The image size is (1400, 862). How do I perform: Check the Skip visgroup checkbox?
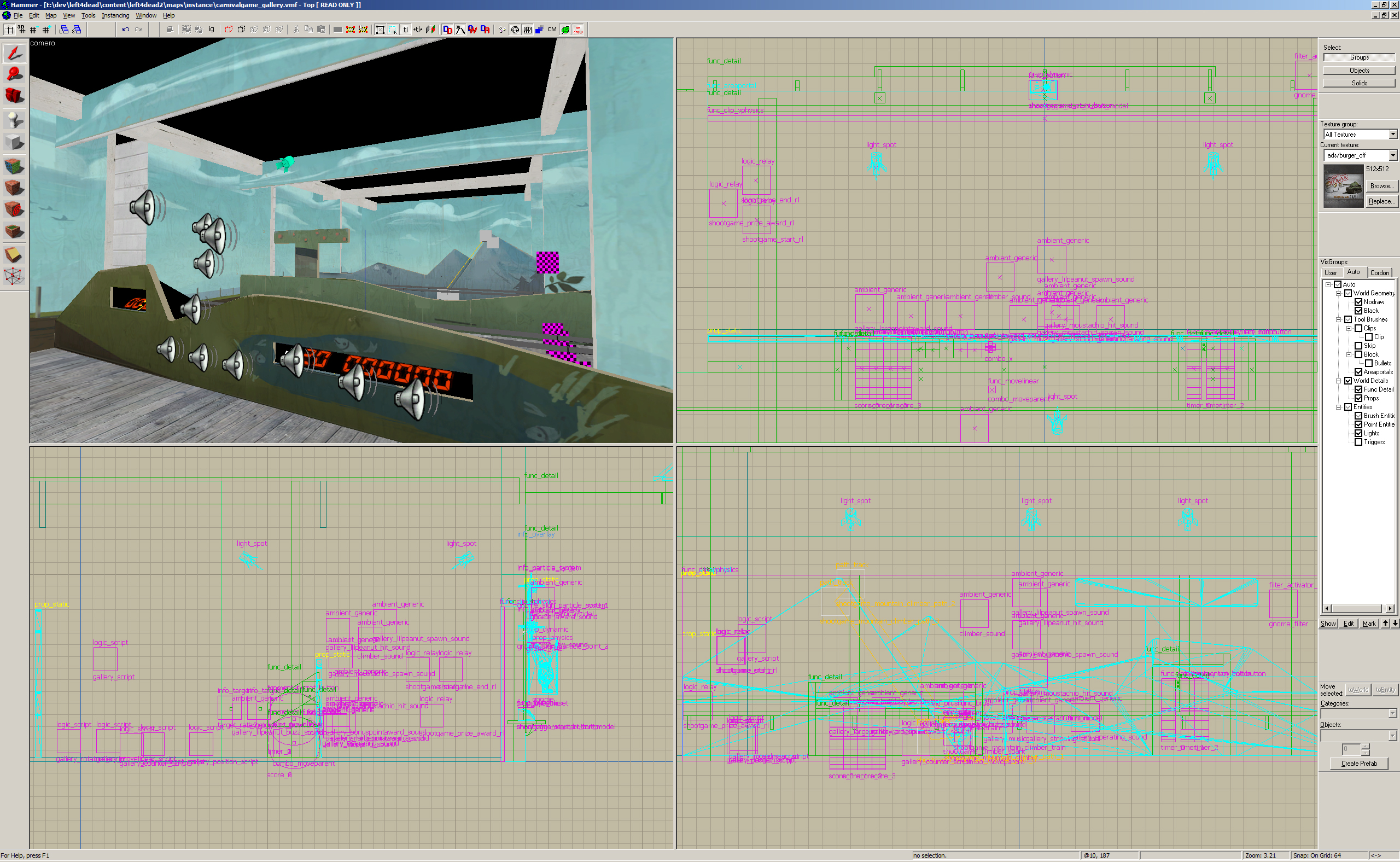point(1358,346)
